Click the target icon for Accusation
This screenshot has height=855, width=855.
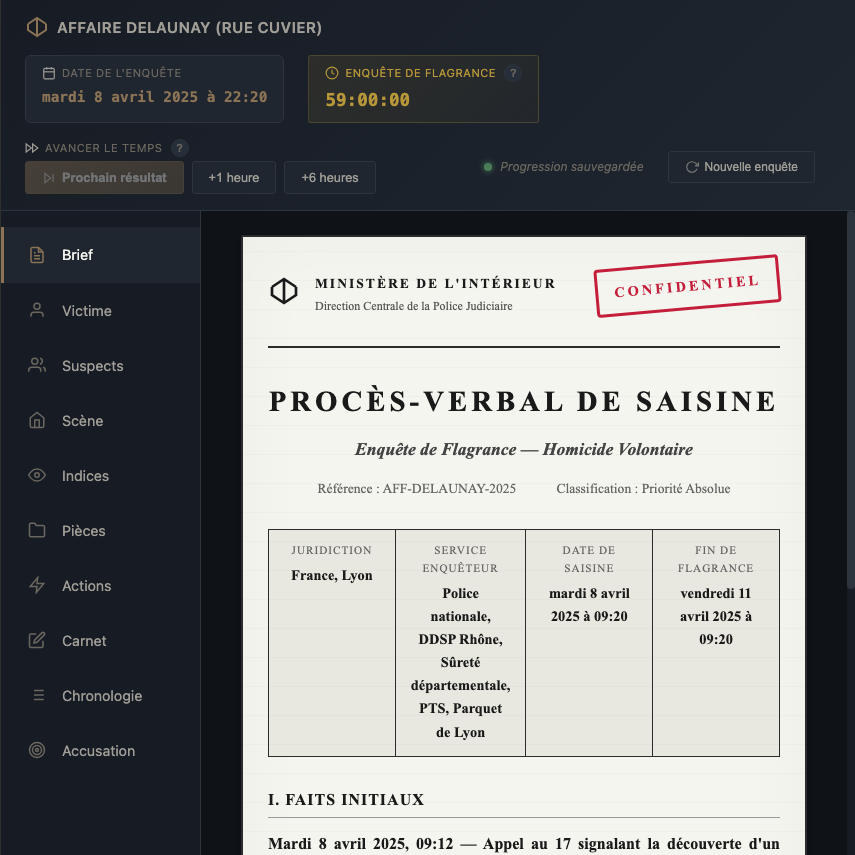point(37,751)
